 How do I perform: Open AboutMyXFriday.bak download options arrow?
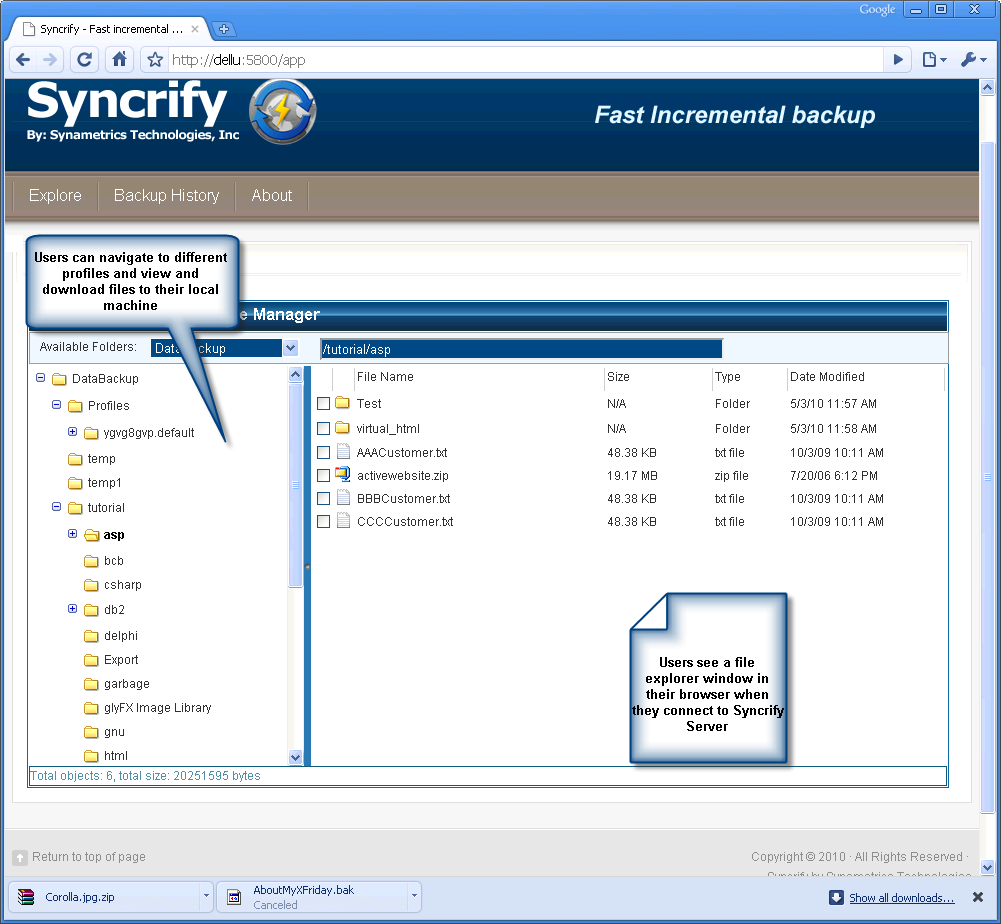click(x=414, y=896)
